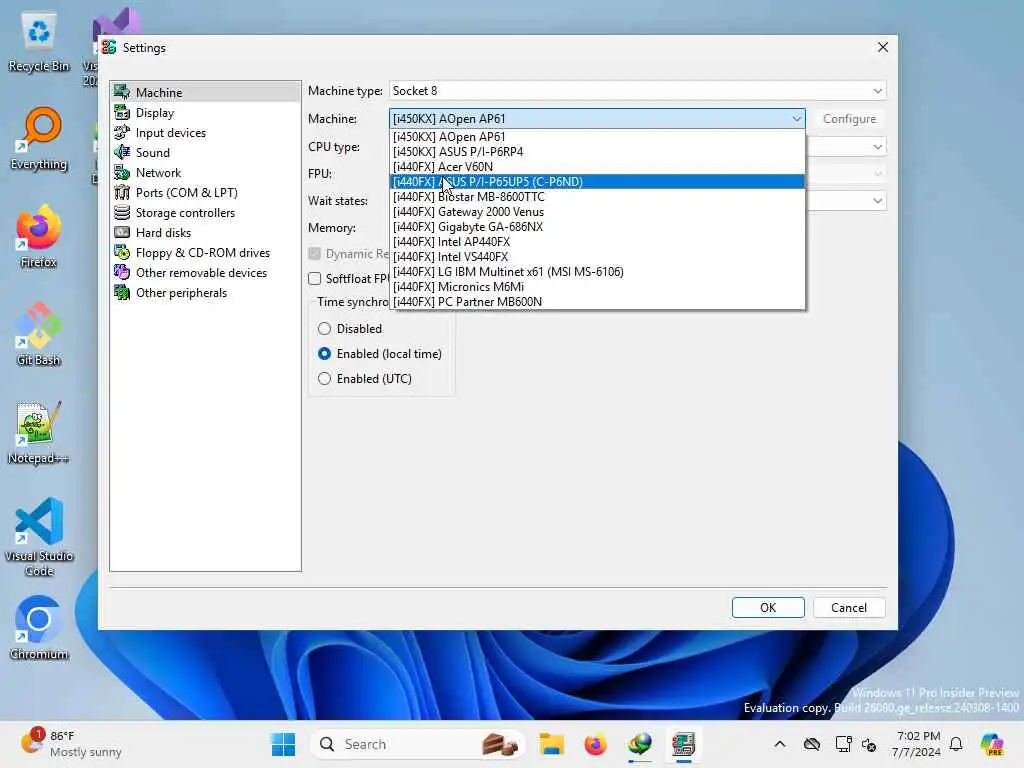This screenshot has height=768, width=1024.
Task: Open File Explorer from the taskbar
Action: coord(552,744)
